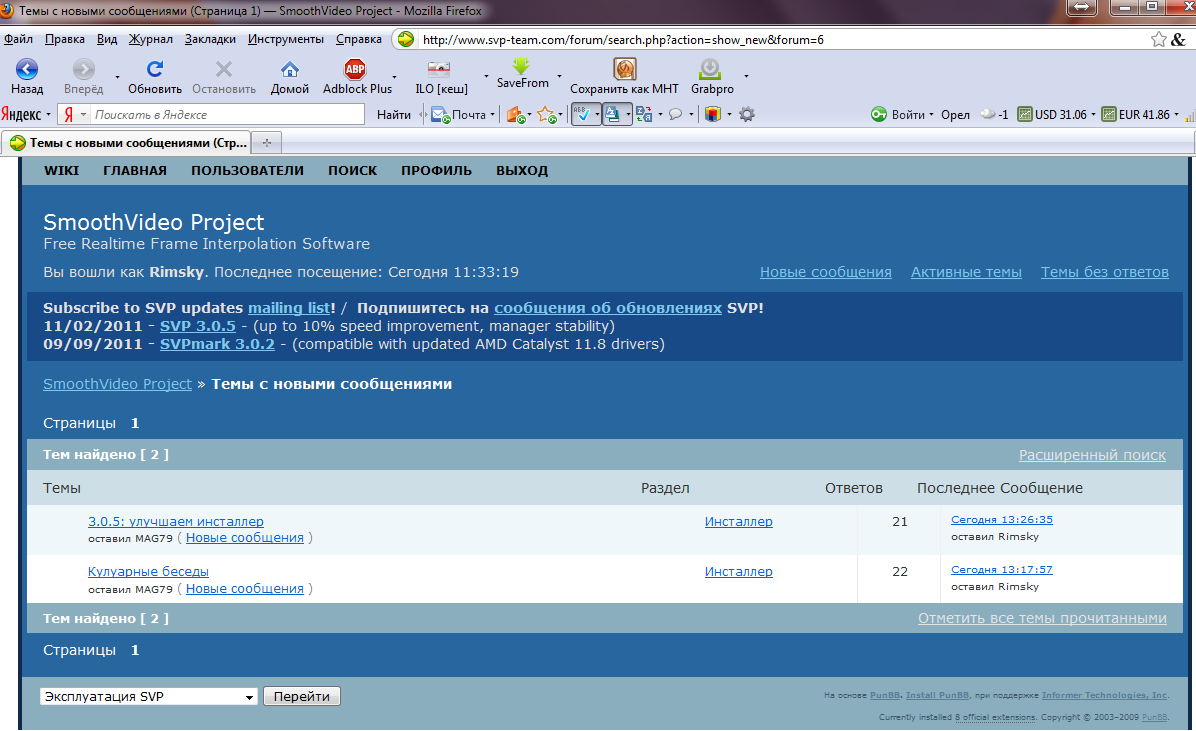Open a new browser tab
This screenshot has width=1196, height=731.
click(x=266, y=142)
